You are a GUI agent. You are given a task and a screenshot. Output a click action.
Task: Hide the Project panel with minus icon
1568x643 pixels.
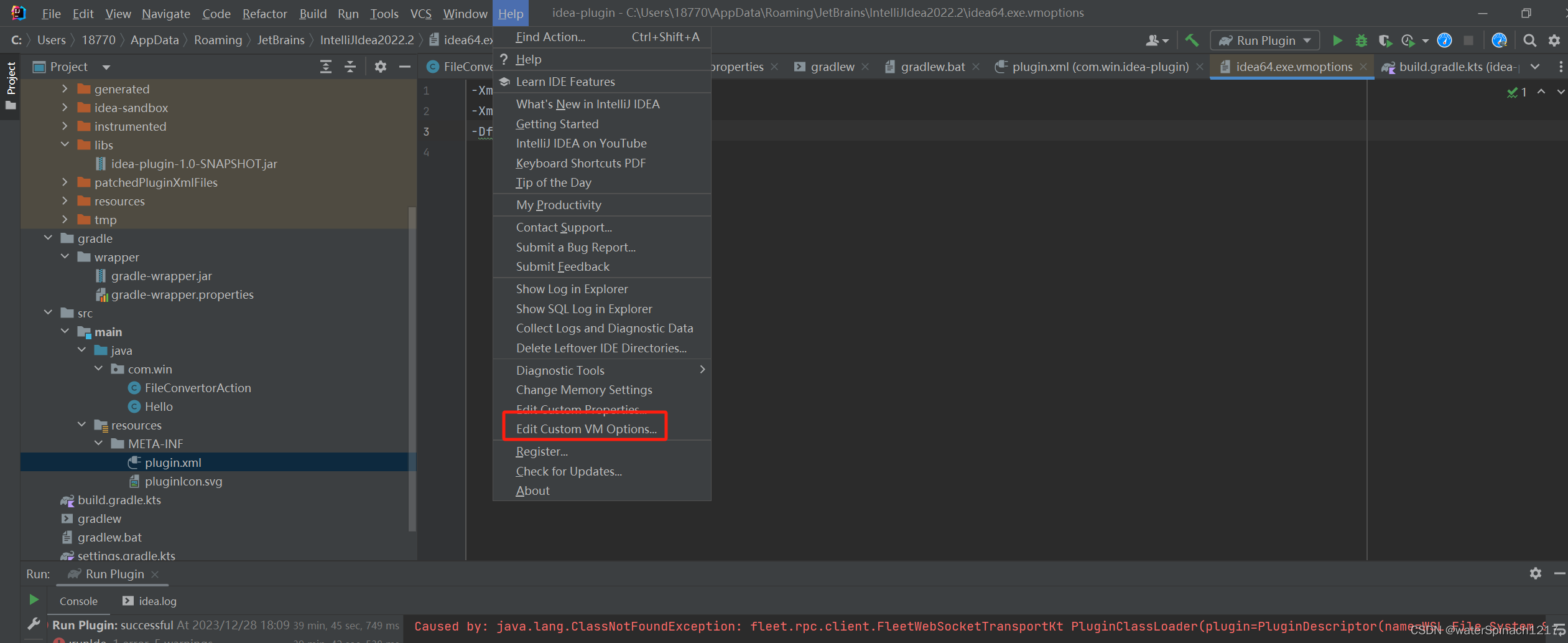point(404,67)
